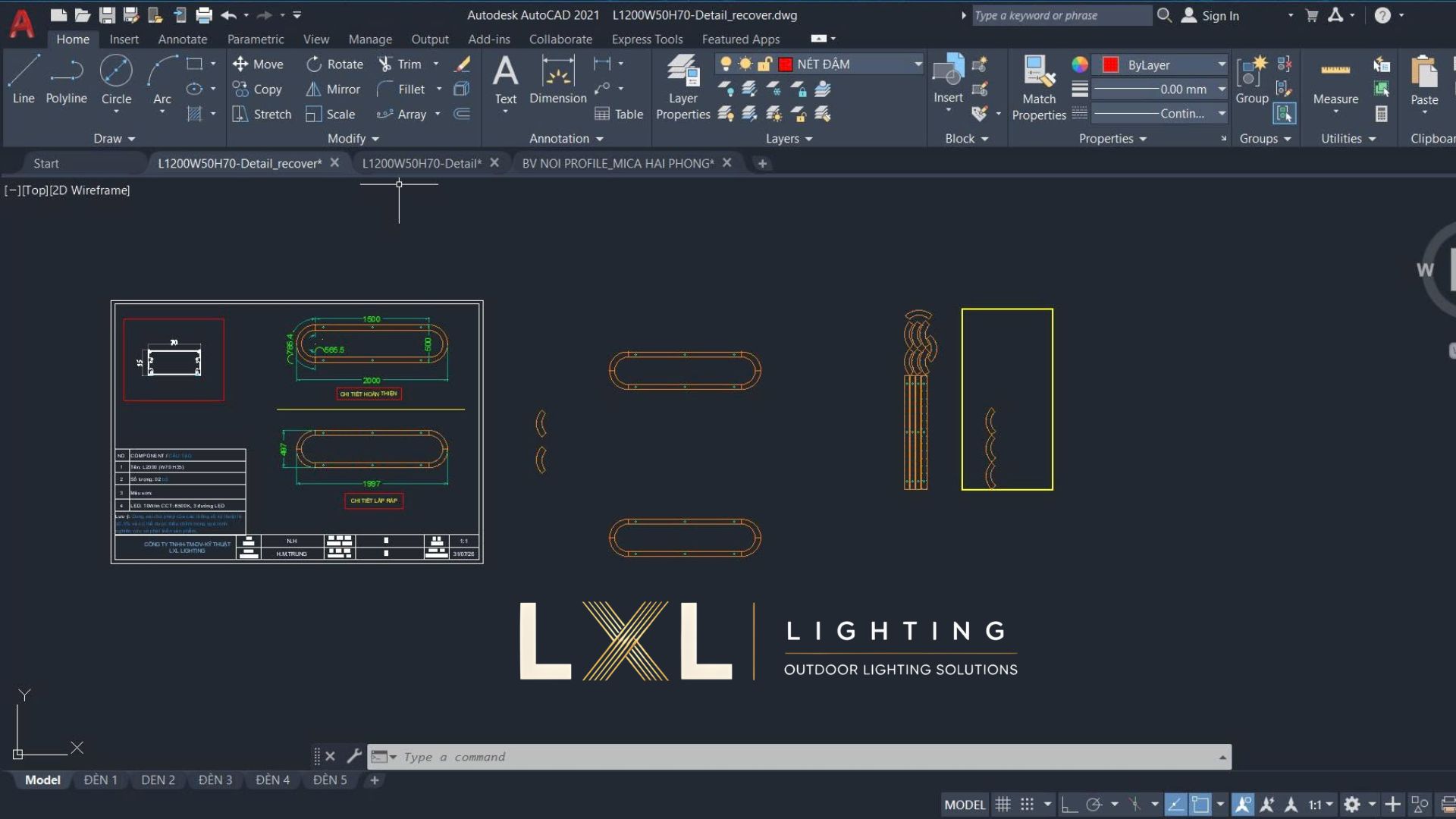The width and height of the screenshot is (1456, 819).
Task: Insert a Table
Action: (619, 115)
